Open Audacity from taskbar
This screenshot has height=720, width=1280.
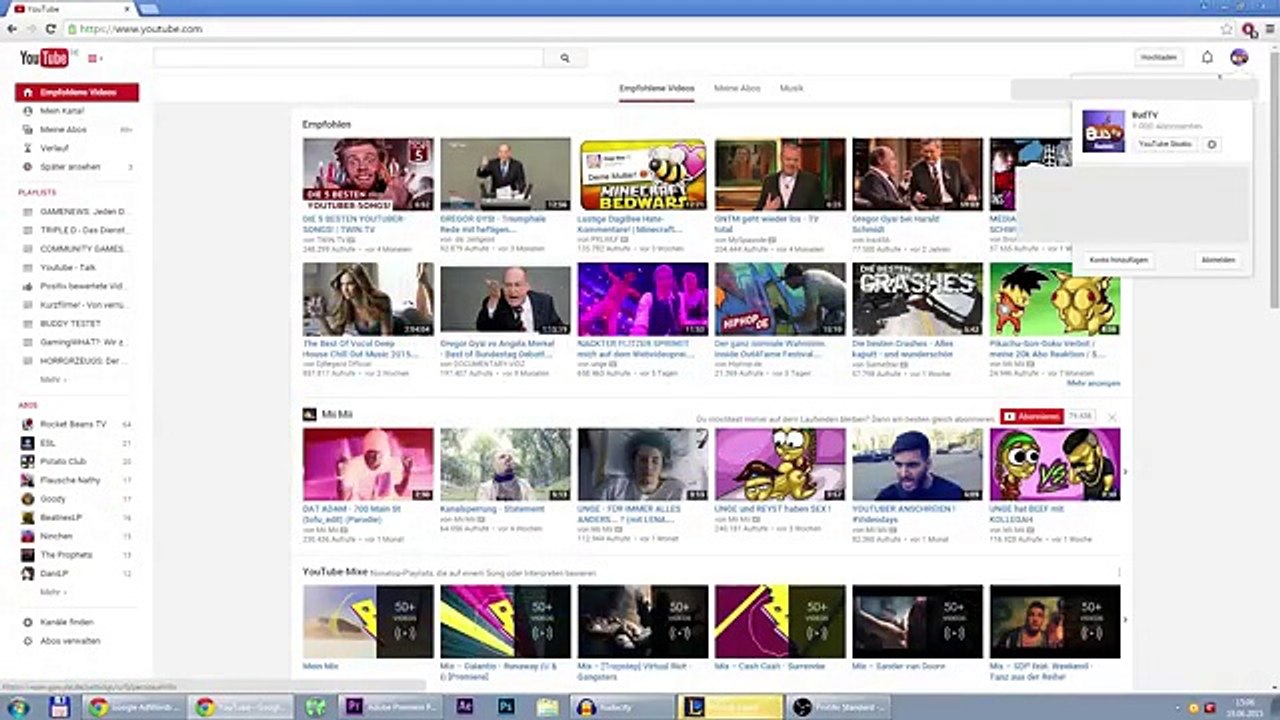click(x=620, y=707)
